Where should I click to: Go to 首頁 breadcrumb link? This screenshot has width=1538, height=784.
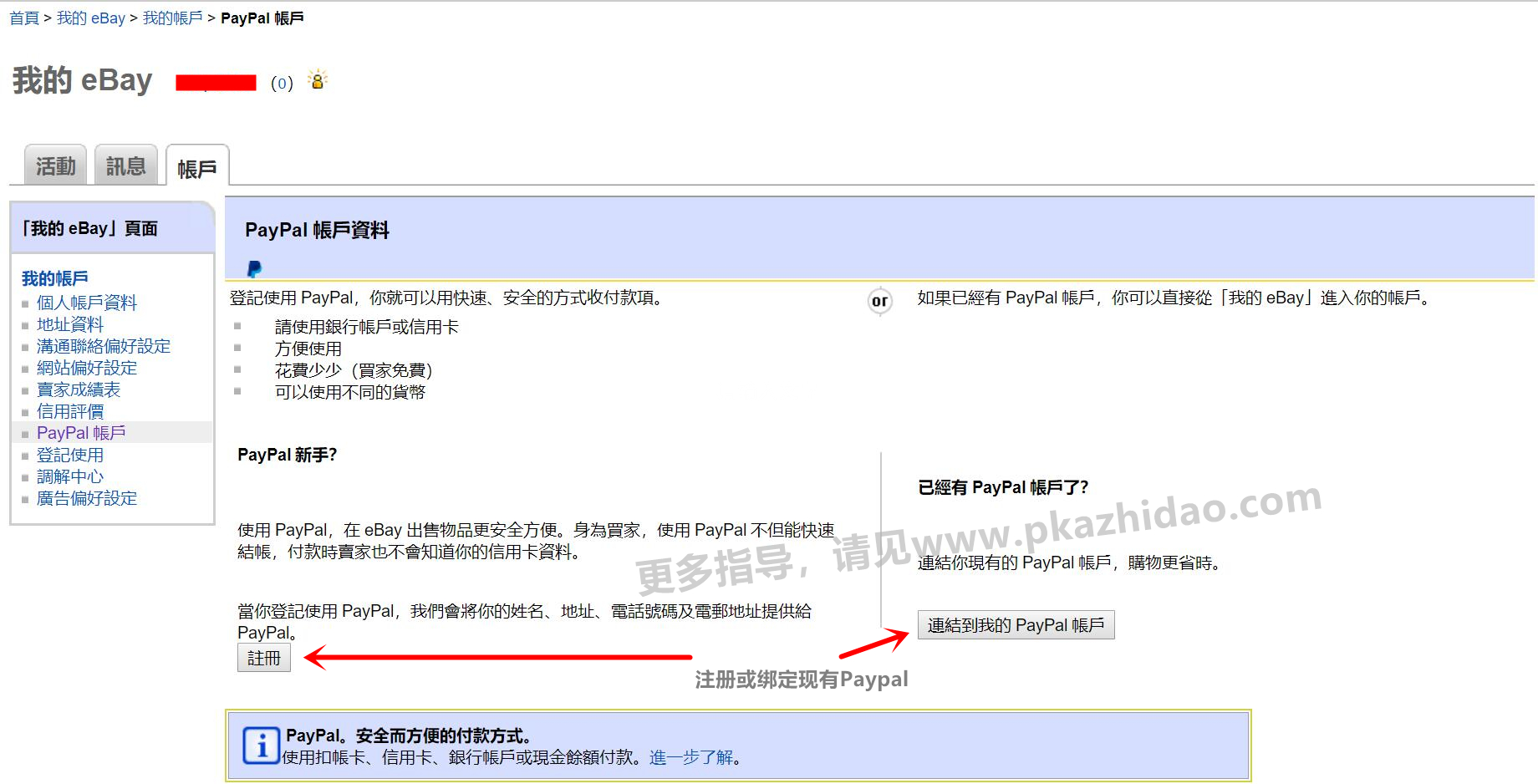[x=24, y=18]
